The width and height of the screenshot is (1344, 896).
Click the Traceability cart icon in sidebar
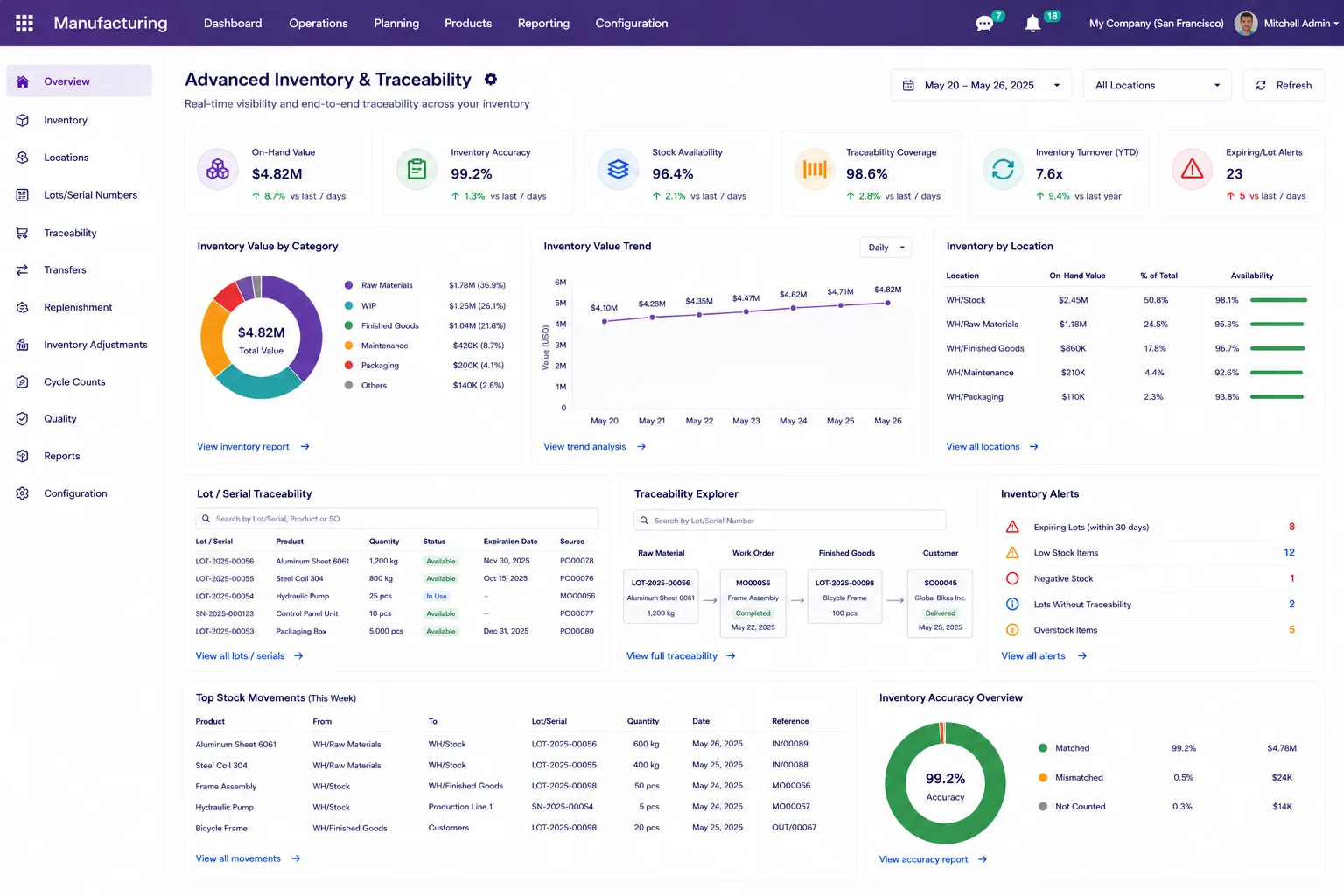pos(23,233)
